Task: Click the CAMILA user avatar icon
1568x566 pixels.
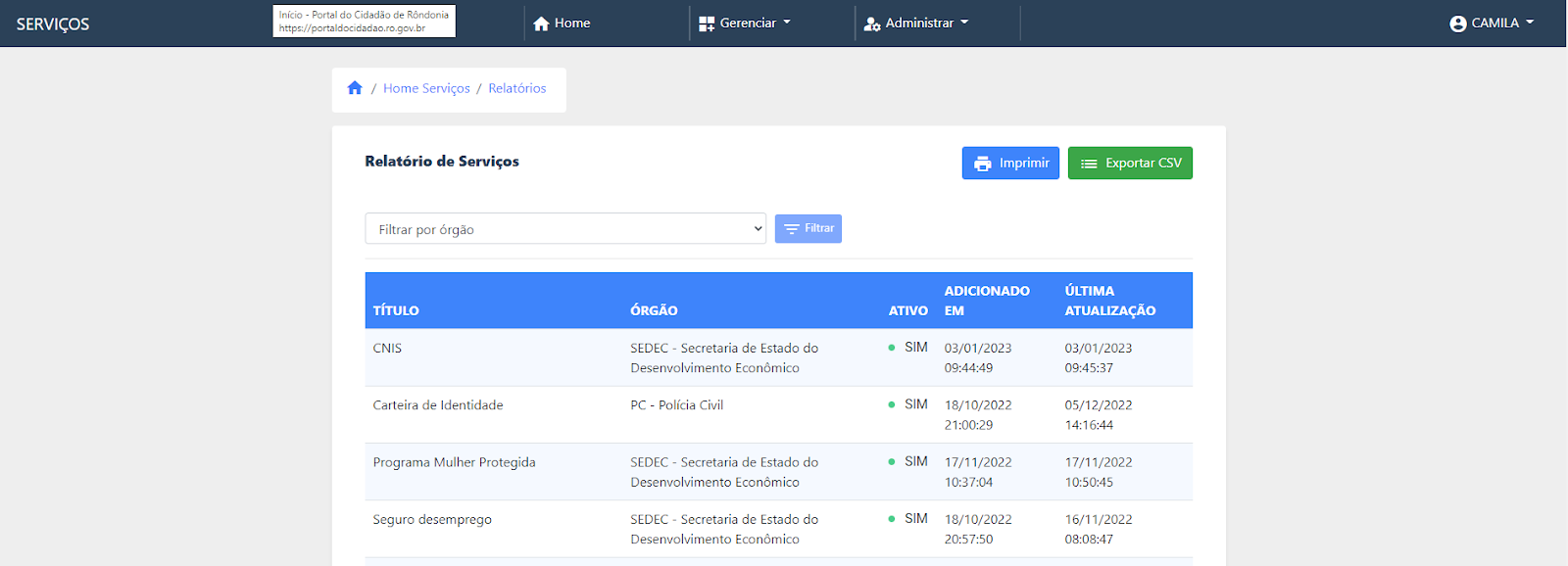Action: [x=1458, y=24]
